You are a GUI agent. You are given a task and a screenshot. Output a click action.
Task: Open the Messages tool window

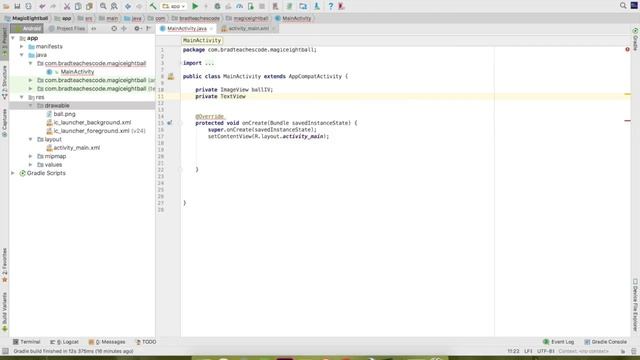(x=107, y=342)
